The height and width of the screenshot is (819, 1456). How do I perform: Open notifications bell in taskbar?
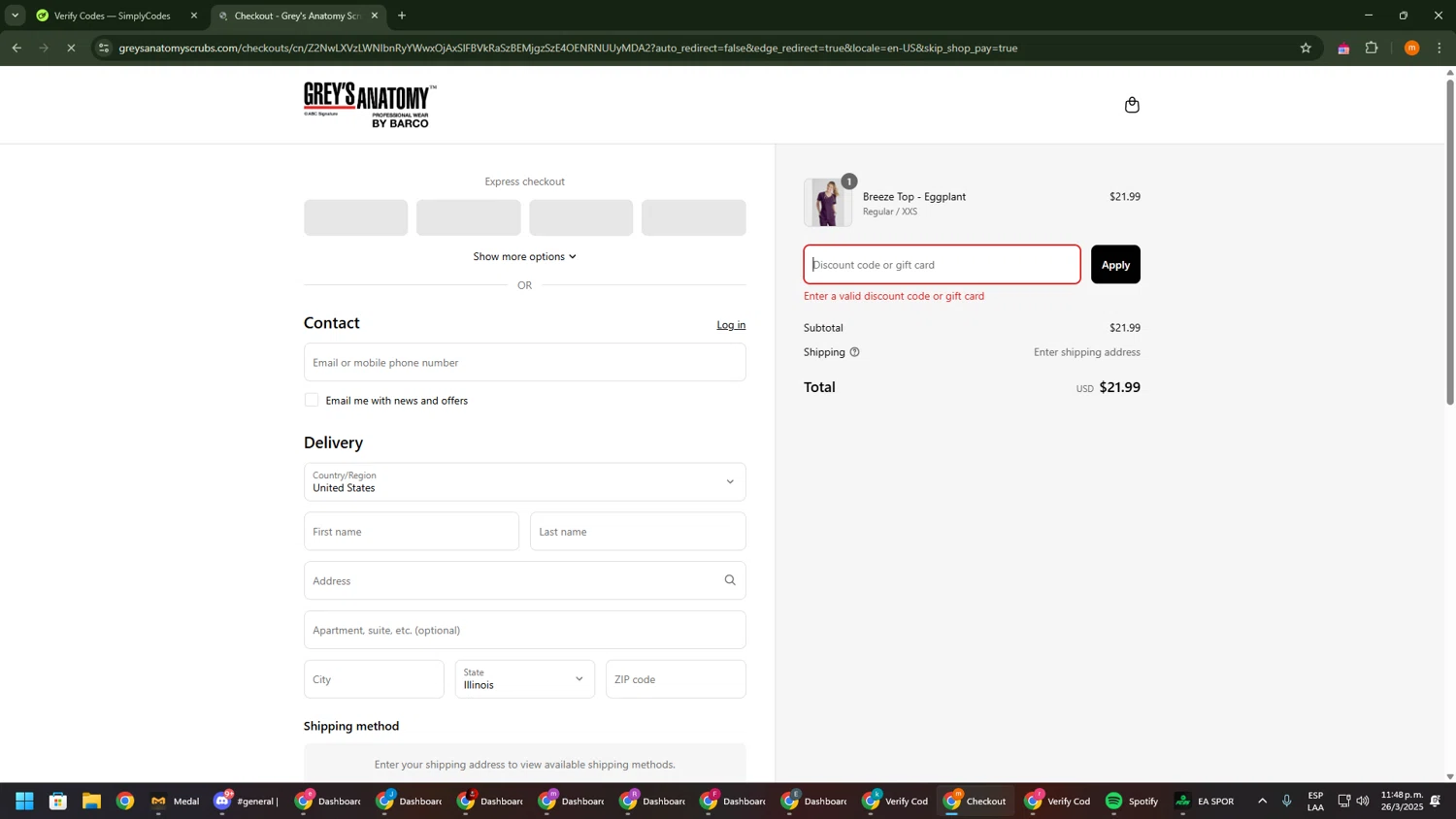pos(1435,802)
